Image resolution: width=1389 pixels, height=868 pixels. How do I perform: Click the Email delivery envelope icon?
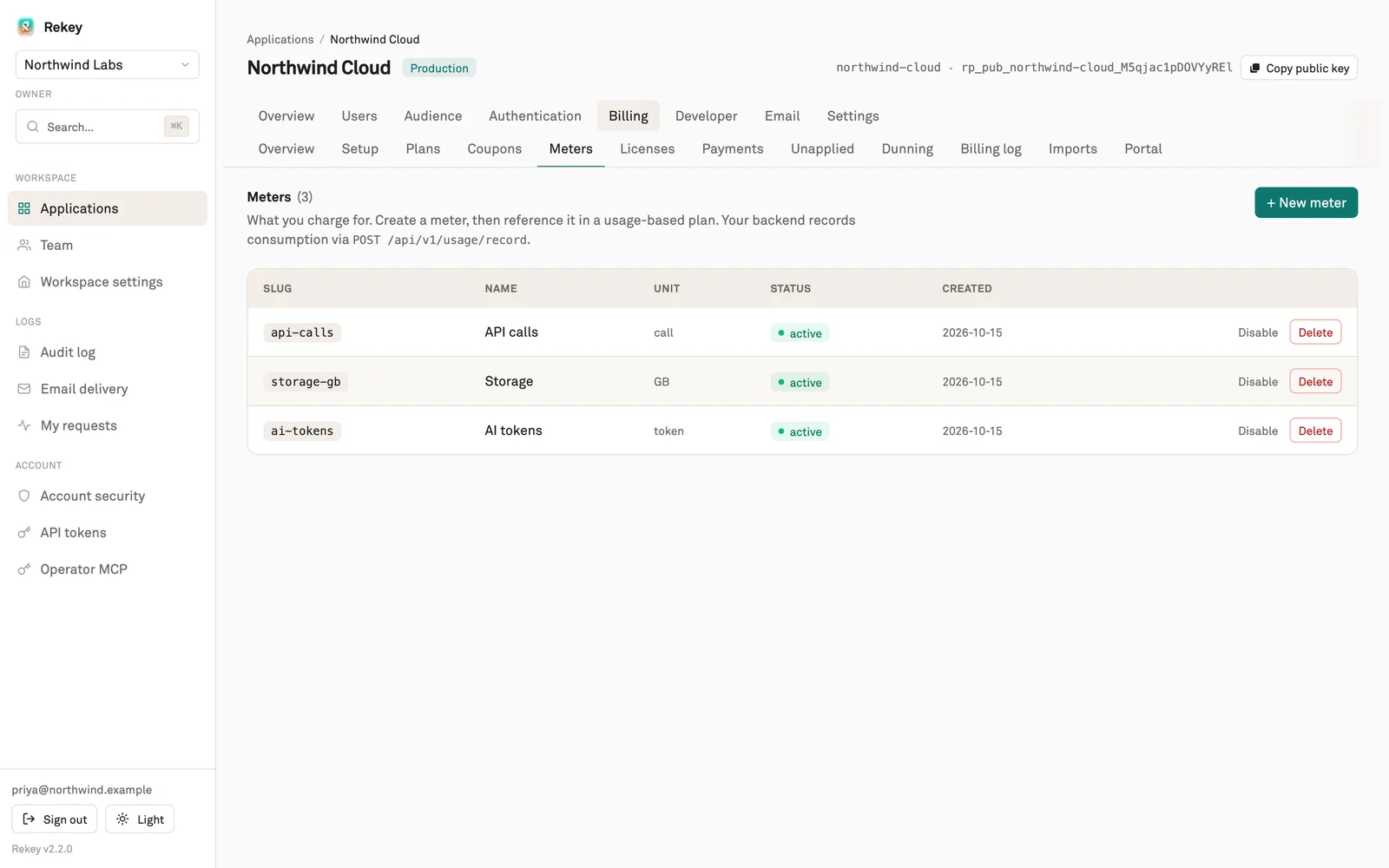click(24, 389)
